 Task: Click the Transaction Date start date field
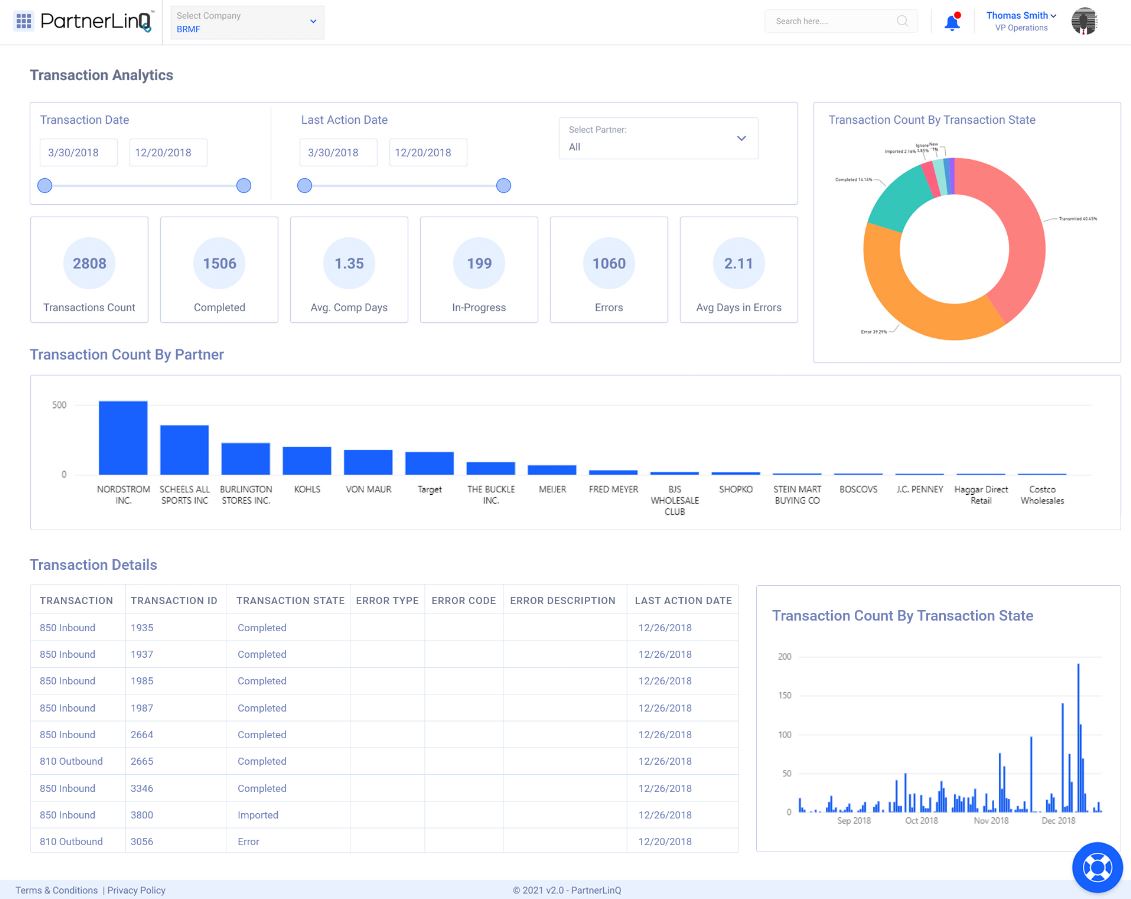pyautogui.click(x=79, y=153)
